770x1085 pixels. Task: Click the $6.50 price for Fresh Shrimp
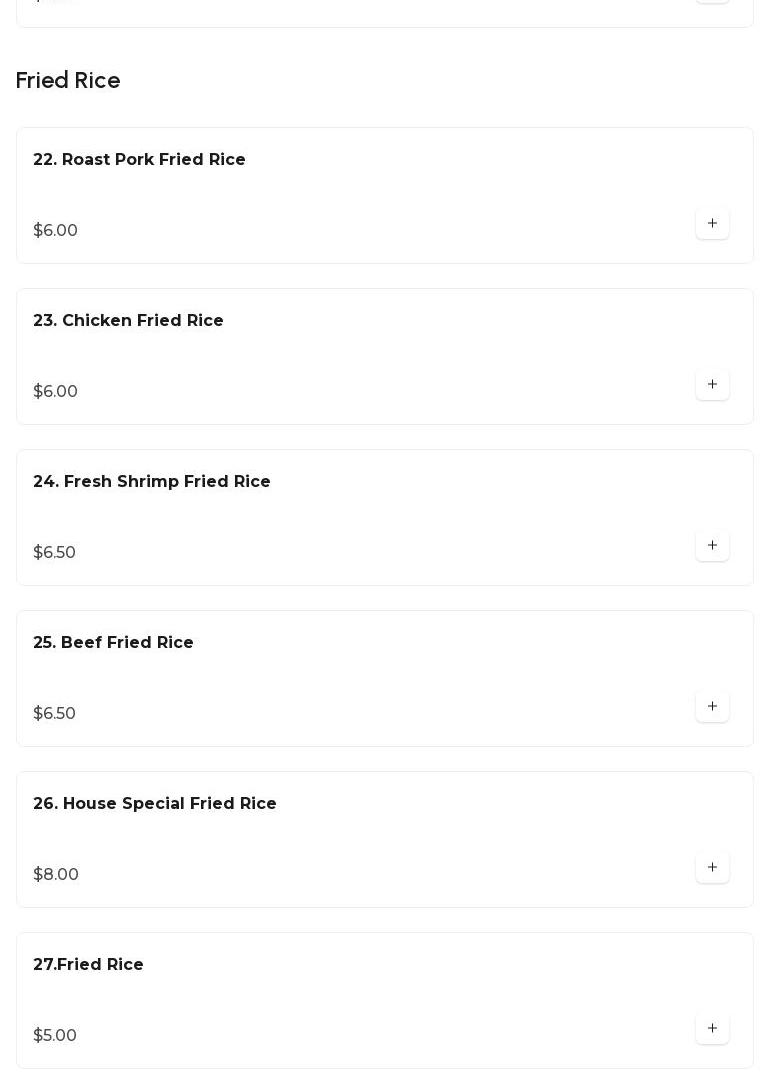(x=54, y=553)
